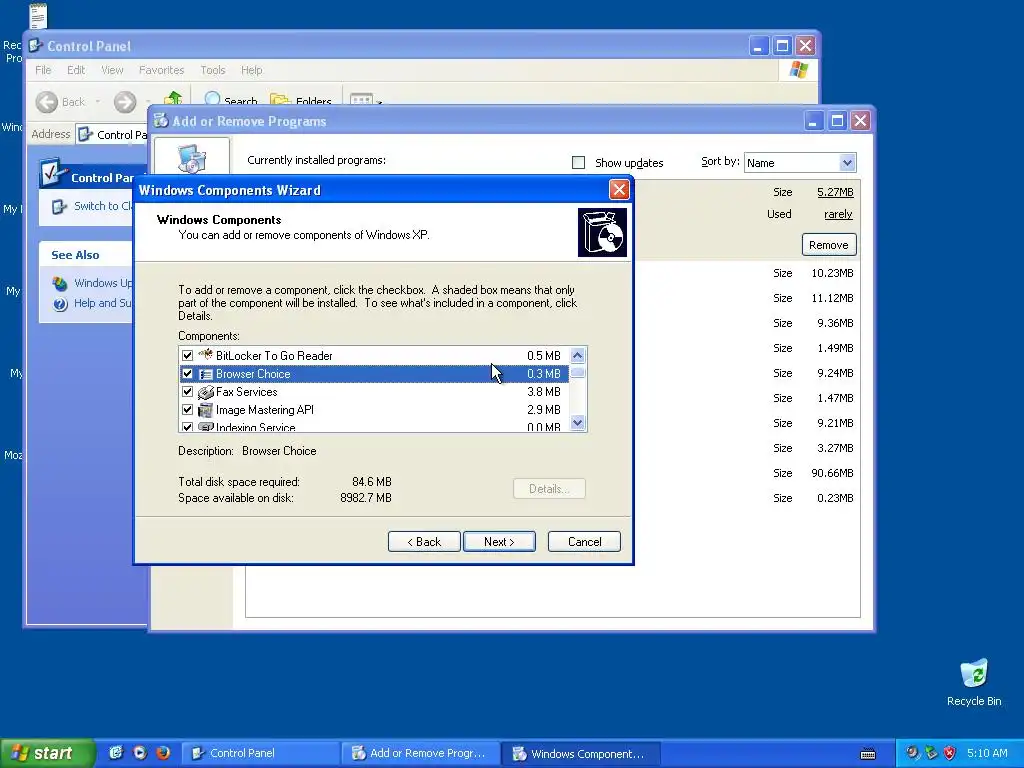Click the Next button in the wizard
This screenshot has height=768, width=1024.
click(x=499, y=541)
